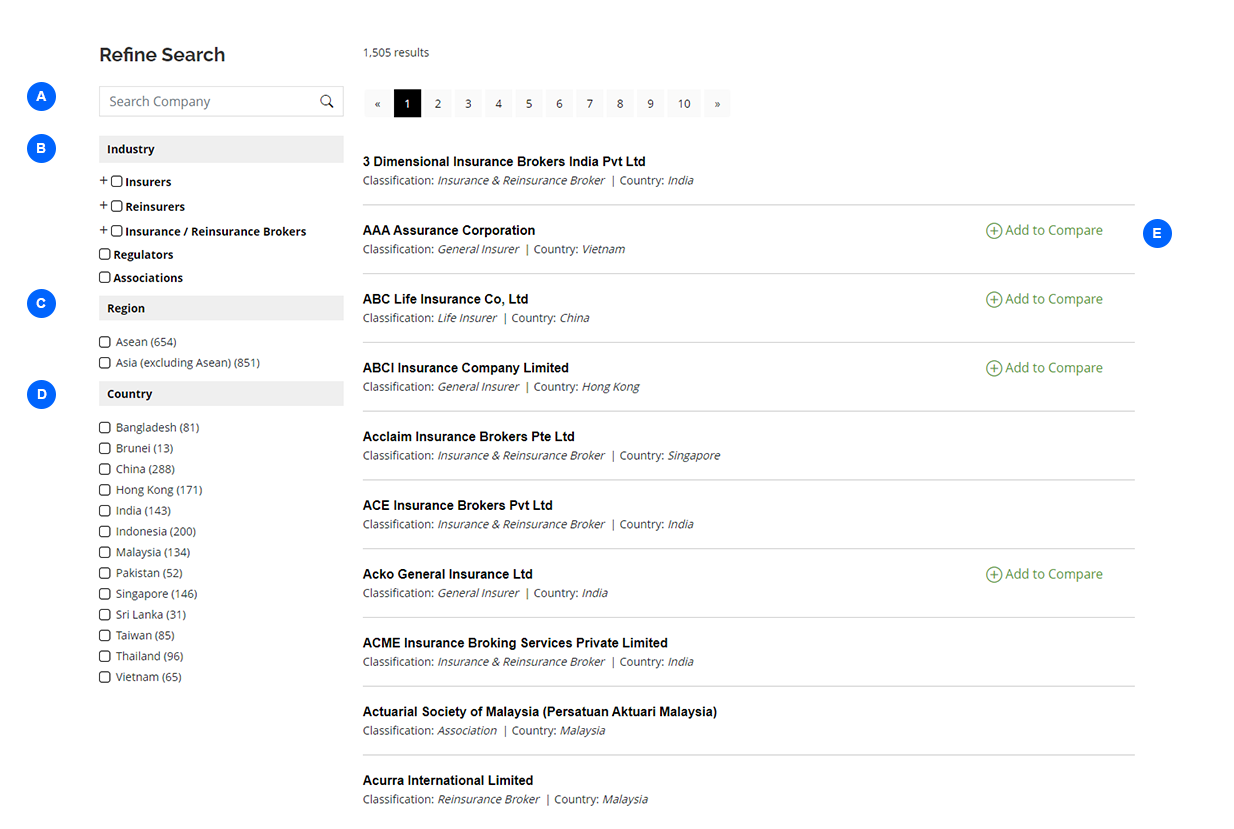Select Asia (excluding Asean) checkbox

105,363
